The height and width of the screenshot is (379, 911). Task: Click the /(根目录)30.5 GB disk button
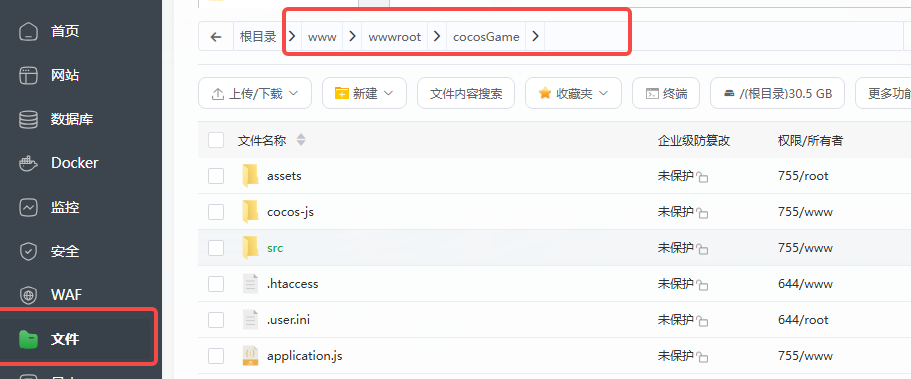point(777,93)
